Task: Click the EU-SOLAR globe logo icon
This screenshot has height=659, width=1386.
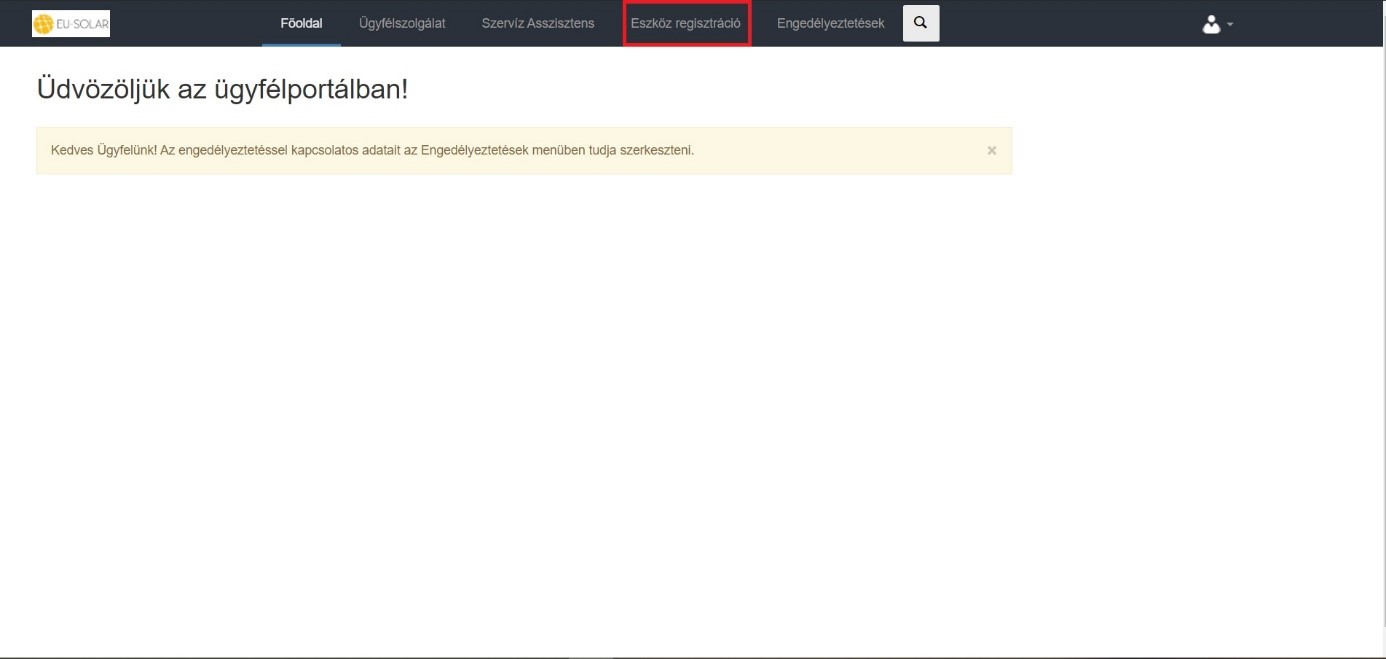Action: pyautogui.click(x=43, y=25)
